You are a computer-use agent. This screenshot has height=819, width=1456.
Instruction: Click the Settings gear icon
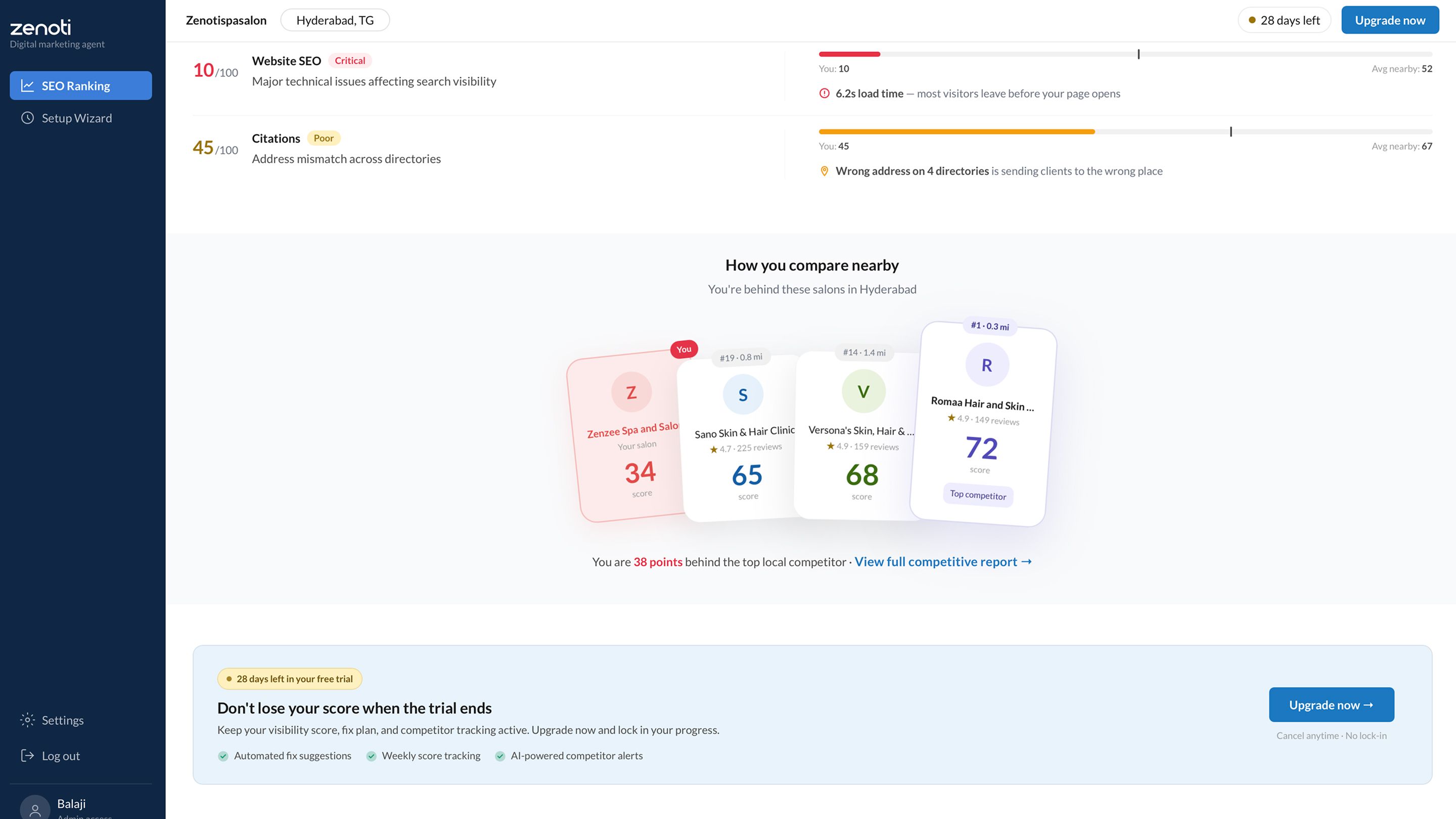pos(27,720)
